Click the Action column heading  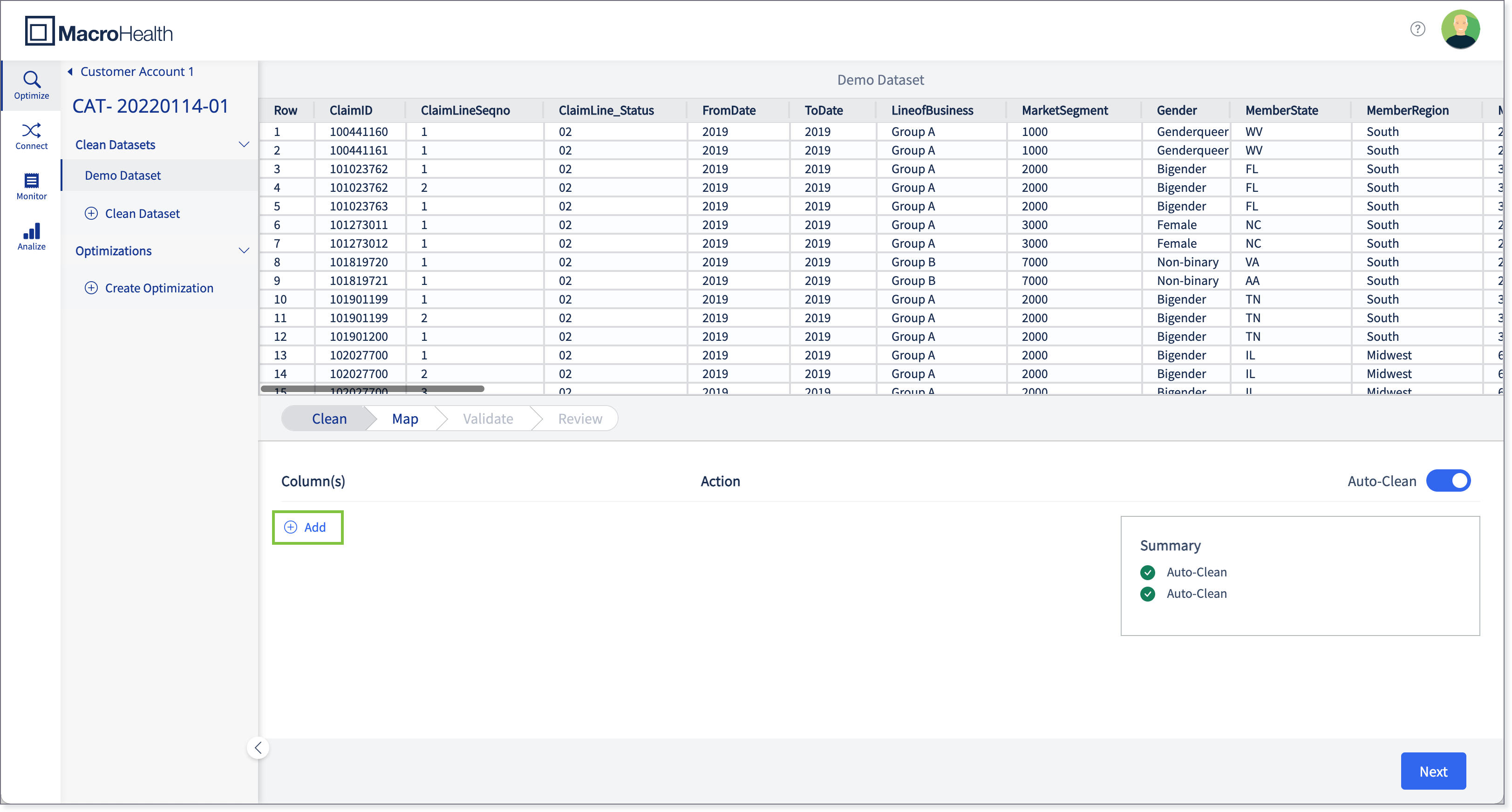[x=720, y=481]
